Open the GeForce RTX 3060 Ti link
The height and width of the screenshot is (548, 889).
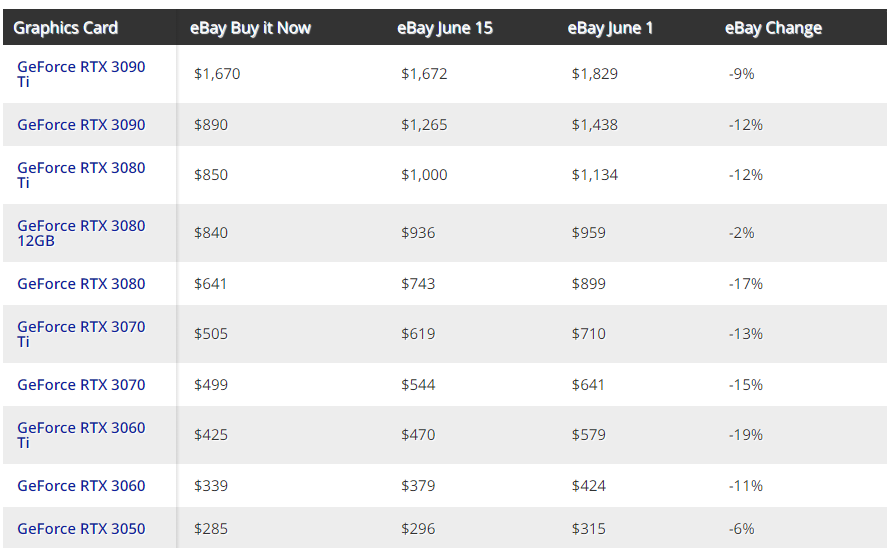[x=81, y=435]
